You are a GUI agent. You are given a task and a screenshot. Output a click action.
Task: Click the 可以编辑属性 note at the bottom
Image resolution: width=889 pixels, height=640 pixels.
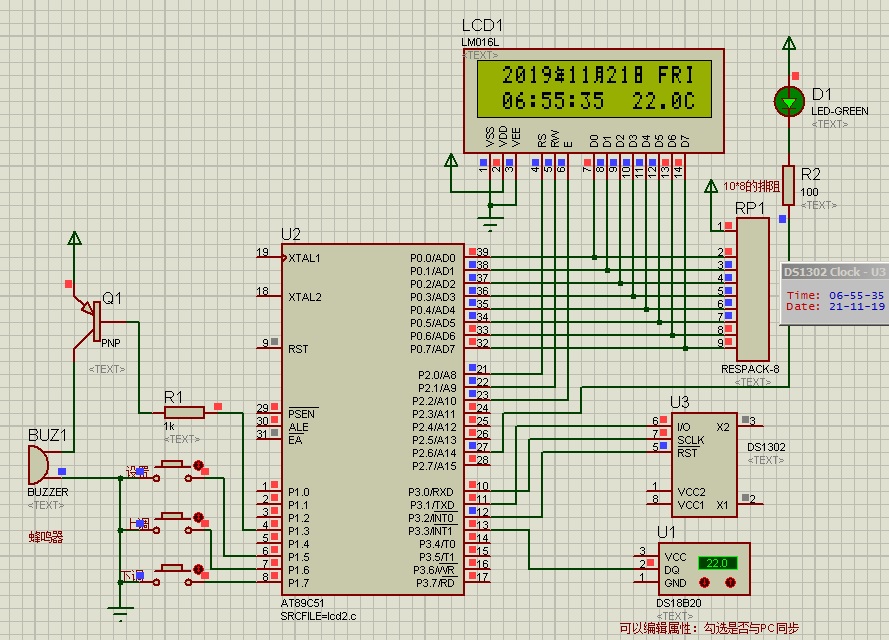[709, 628]
